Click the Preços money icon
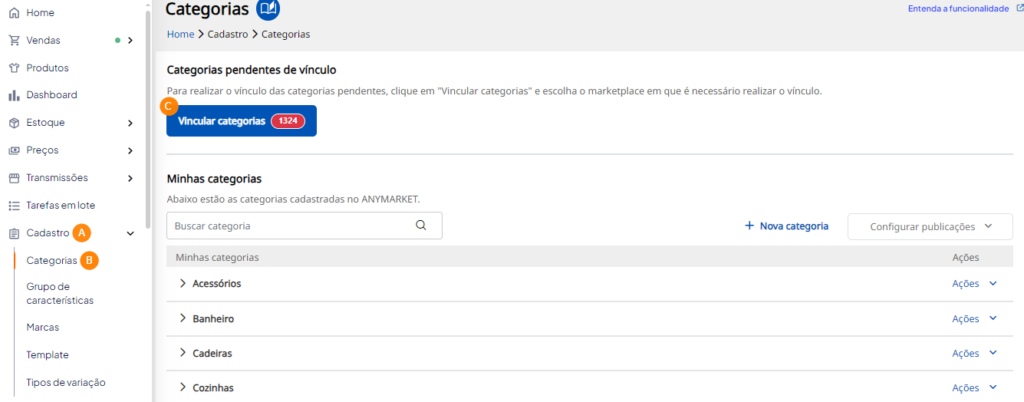Image resolution: width=1024 pixels, height=402 pixels. tap(14, 150)
